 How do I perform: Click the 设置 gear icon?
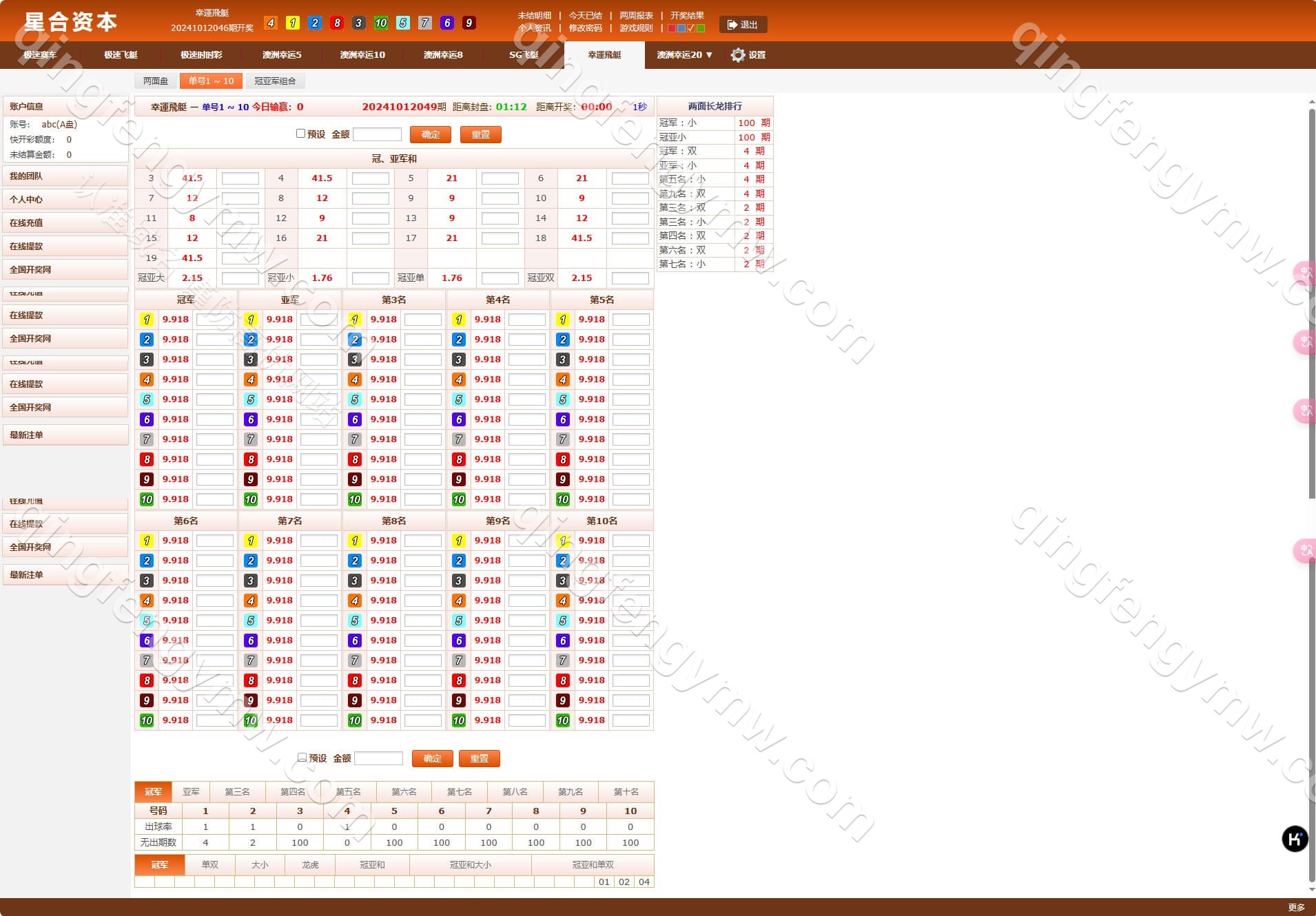pos(738,55)
